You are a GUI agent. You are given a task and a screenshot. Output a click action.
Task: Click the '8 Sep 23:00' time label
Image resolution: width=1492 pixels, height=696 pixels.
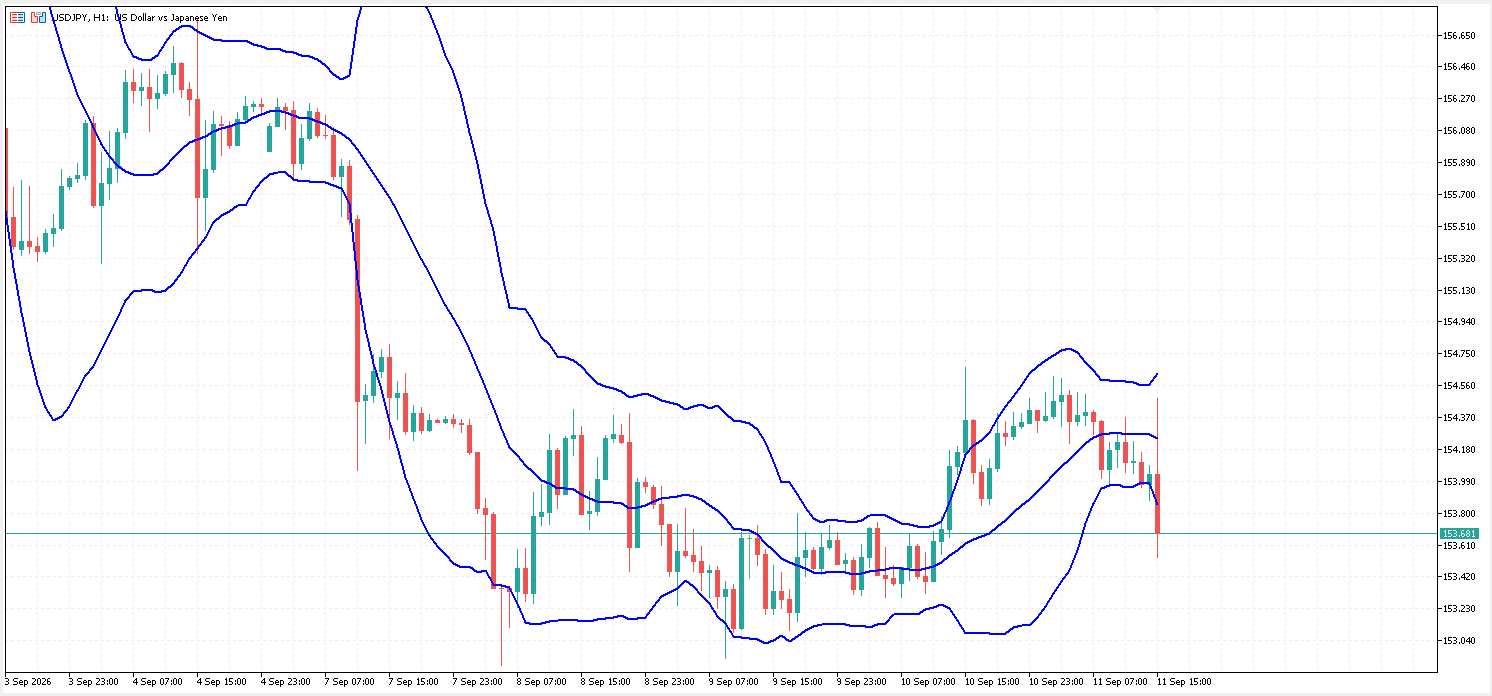(x=670, y=682)
